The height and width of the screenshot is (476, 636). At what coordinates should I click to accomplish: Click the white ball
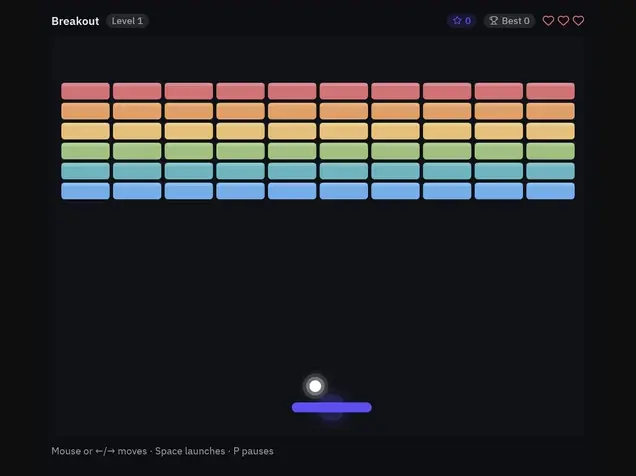coord(315,386)
